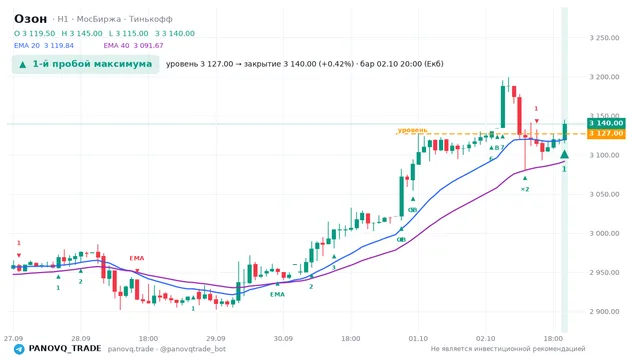
Task: Click the 02.10 date on the time axis
Action: pyautogui.click(x=486, y=338)
